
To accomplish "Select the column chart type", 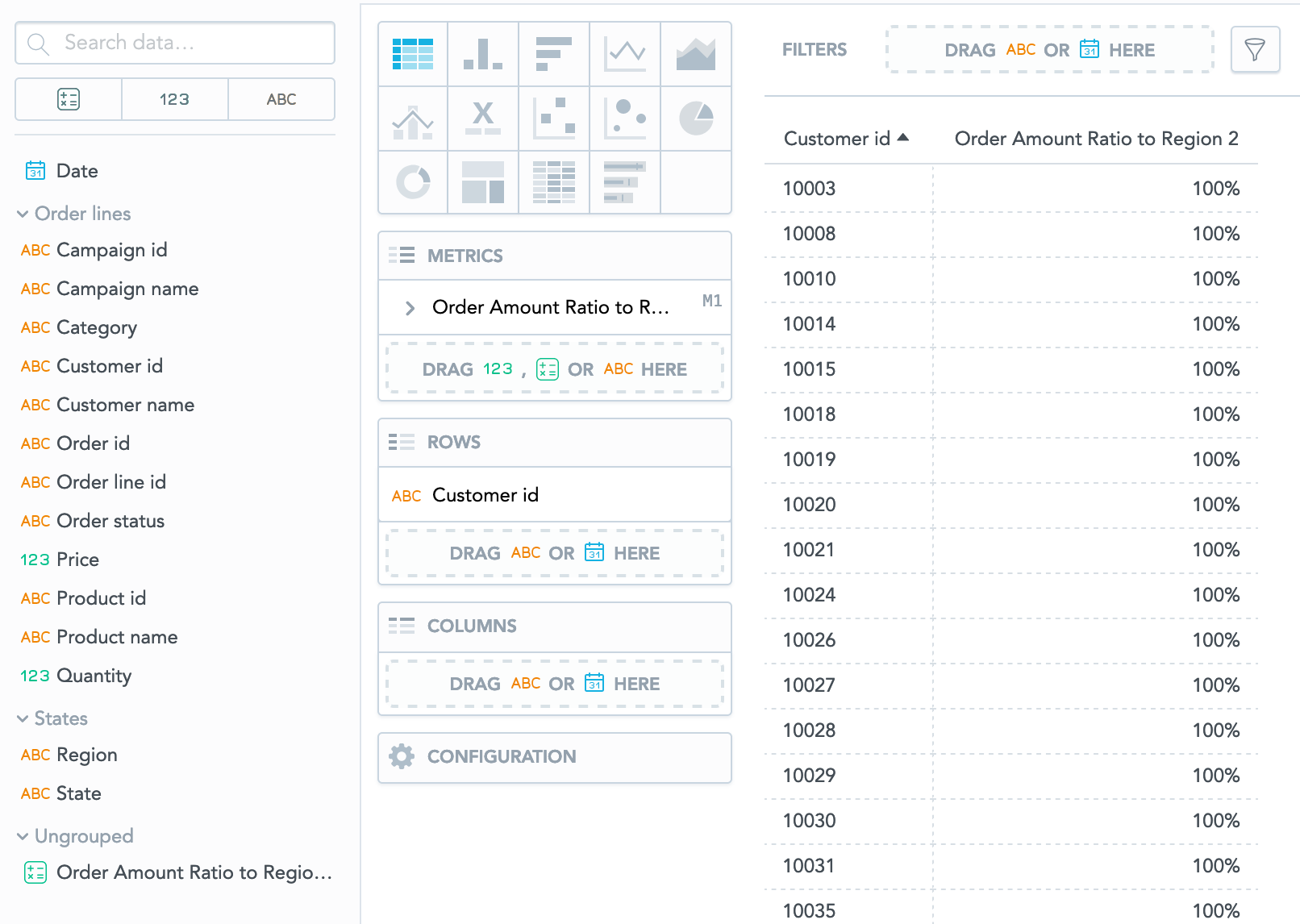I will (483, 53).
